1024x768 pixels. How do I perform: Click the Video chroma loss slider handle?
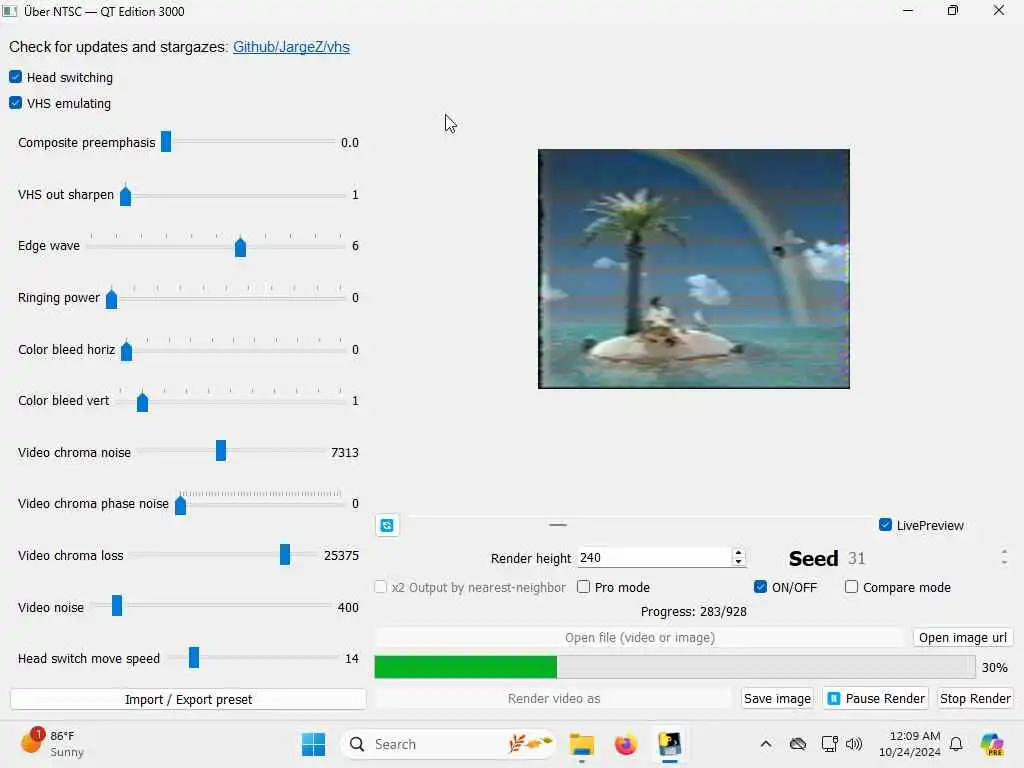point(285,554)
